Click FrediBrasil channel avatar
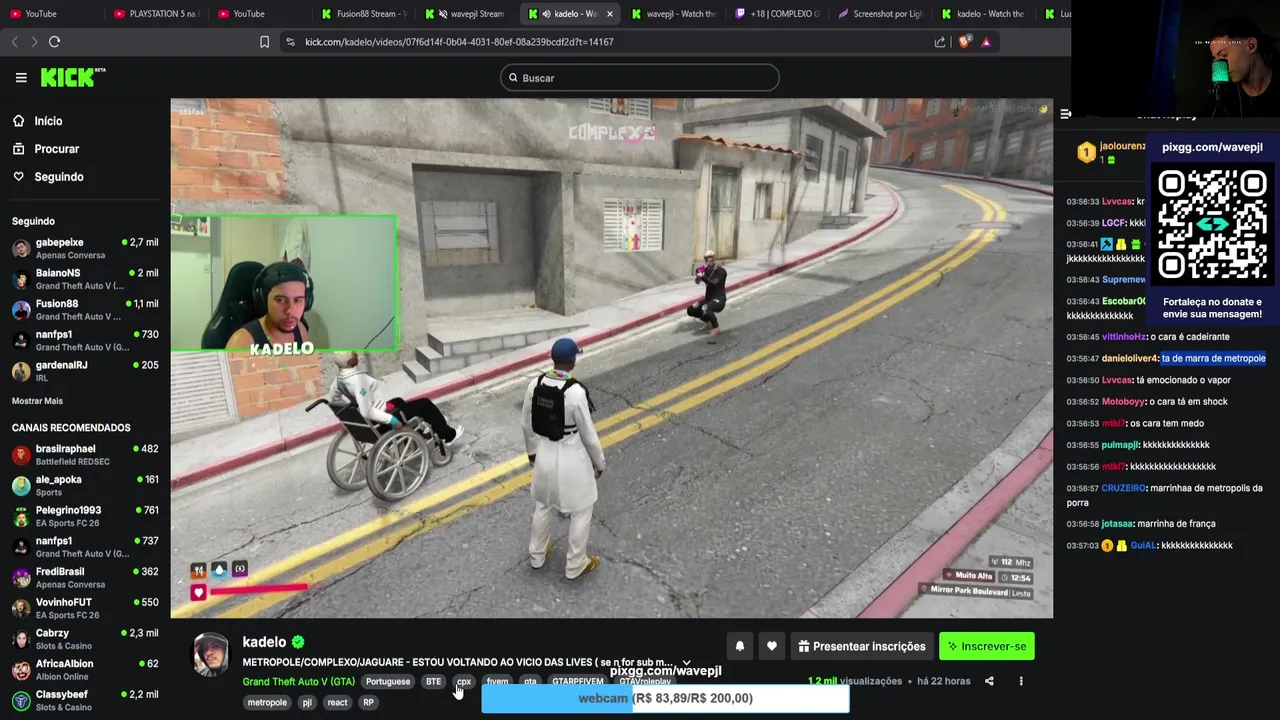 21,578
